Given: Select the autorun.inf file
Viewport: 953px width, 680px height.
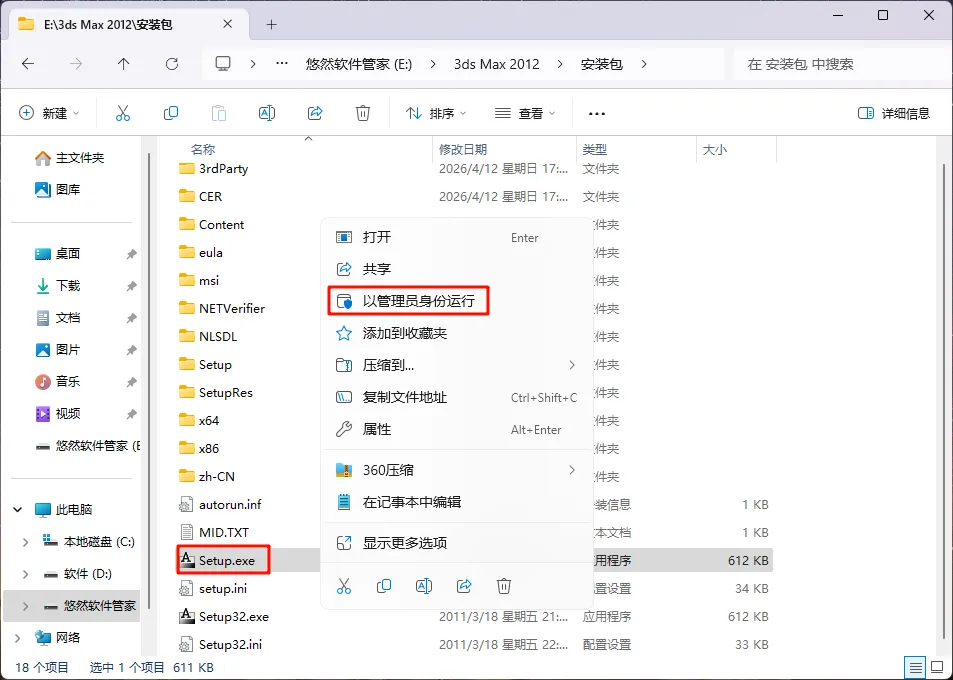Looking at the screenshot, I should click(x=220, y=504).
